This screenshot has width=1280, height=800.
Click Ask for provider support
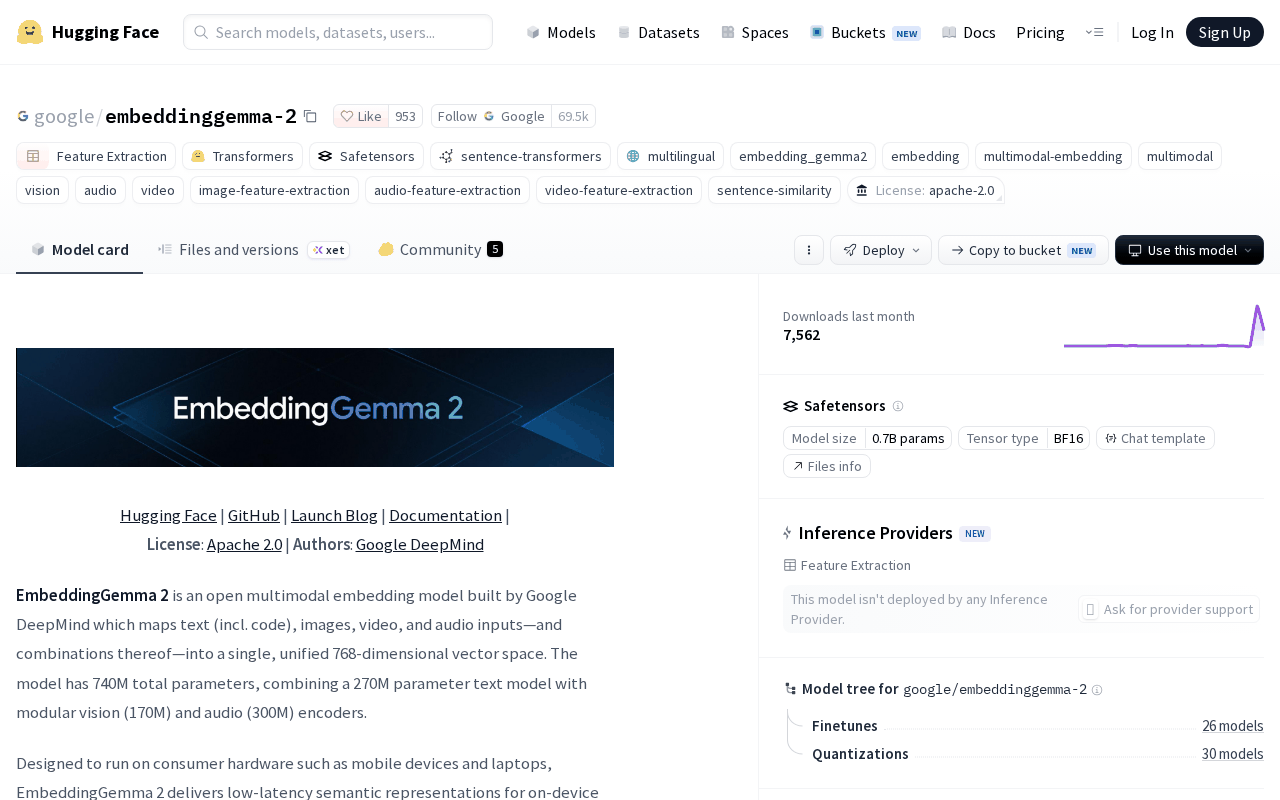[x=1169, y=609]
